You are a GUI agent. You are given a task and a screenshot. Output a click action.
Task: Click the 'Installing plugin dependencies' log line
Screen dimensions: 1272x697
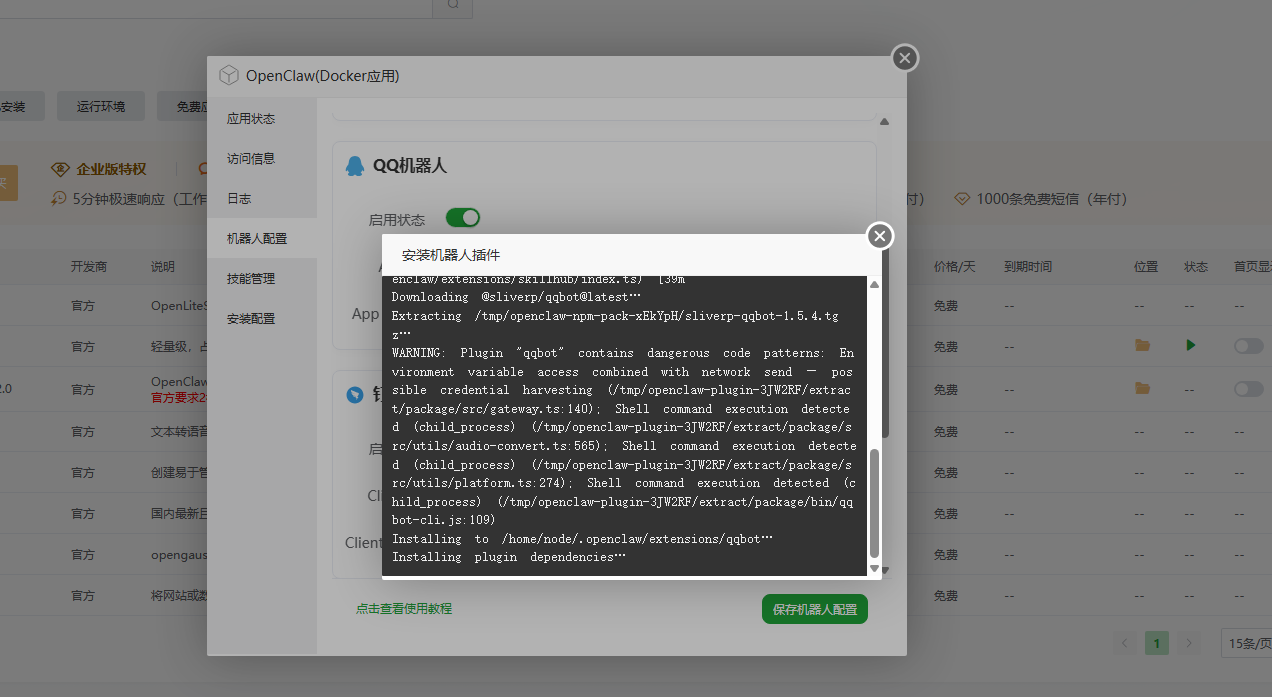[x=508, y=557]
